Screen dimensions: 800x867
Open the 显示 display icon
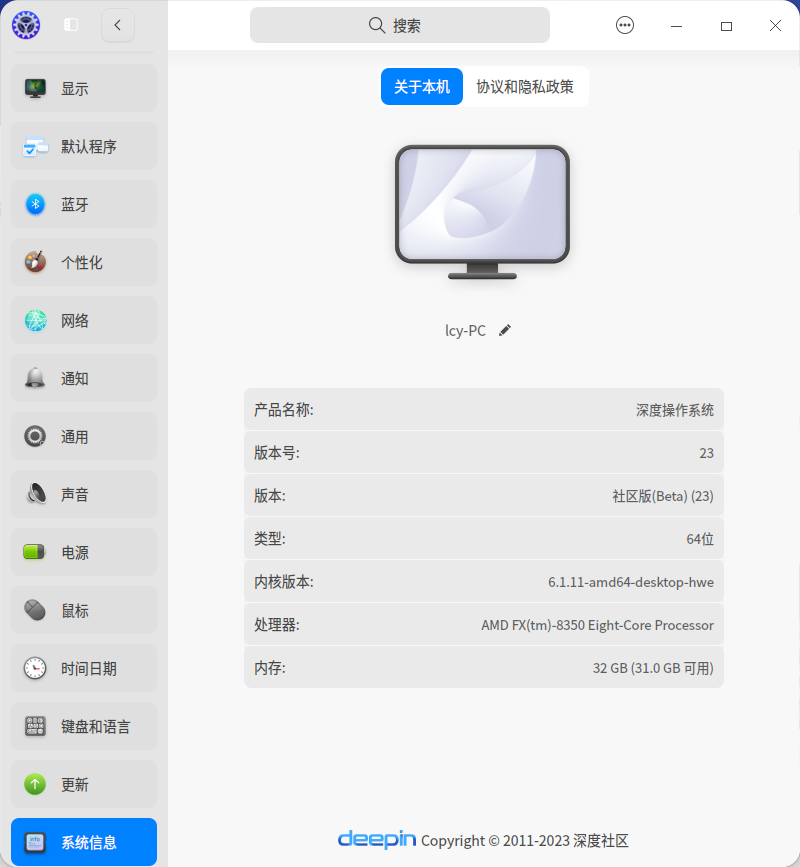(x=35, y=88)
